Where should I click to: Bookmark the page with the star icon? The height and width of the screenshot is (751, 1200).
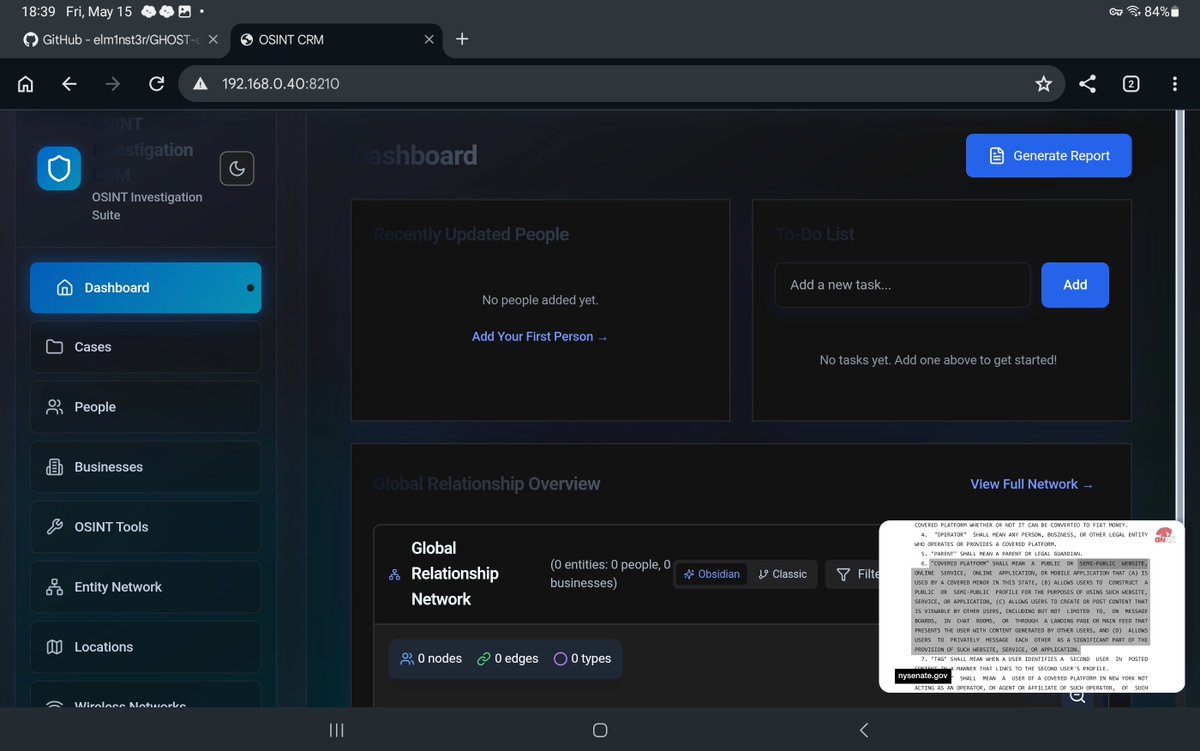tap(1043, 84)
